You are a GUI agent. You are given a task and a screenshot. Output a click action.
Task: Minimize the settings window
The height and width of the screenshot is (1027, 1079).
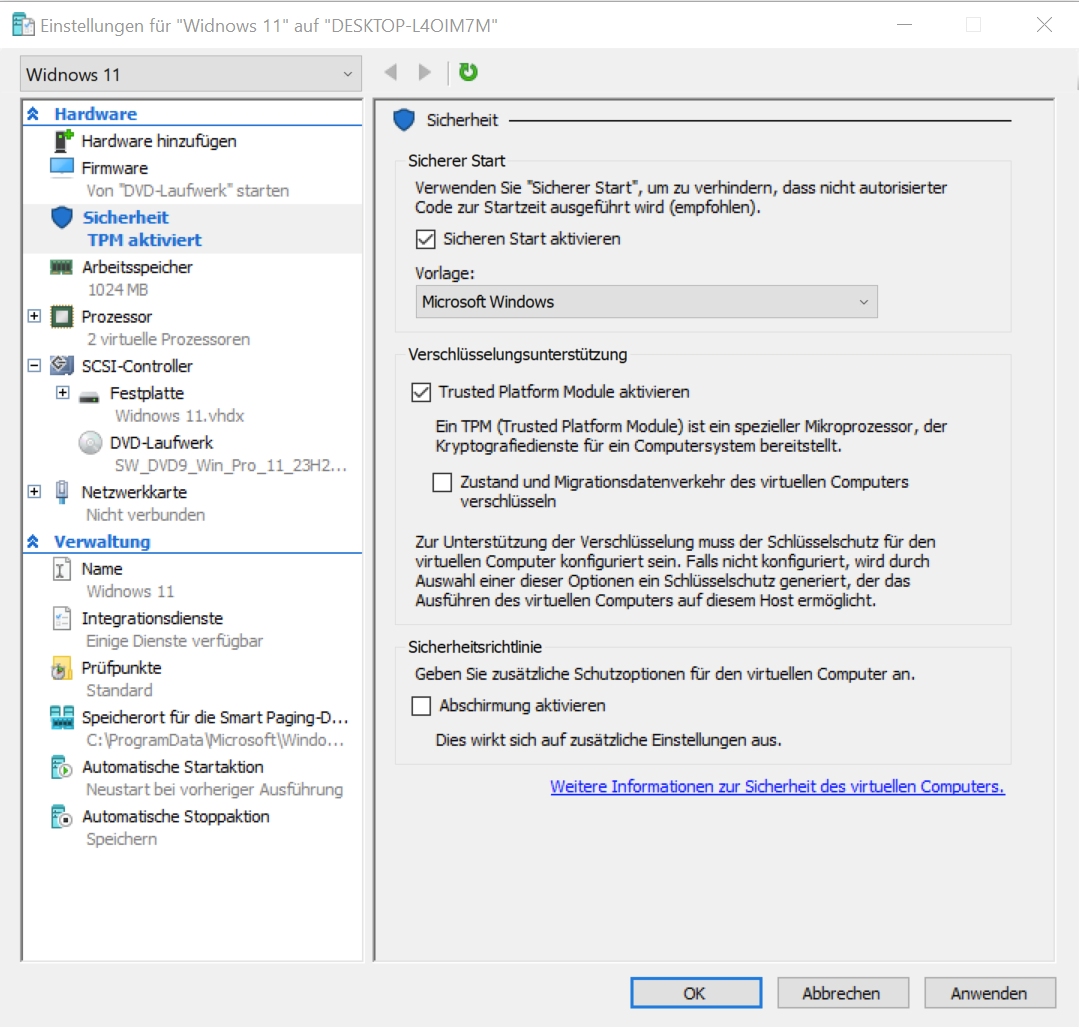click(904, 25)
